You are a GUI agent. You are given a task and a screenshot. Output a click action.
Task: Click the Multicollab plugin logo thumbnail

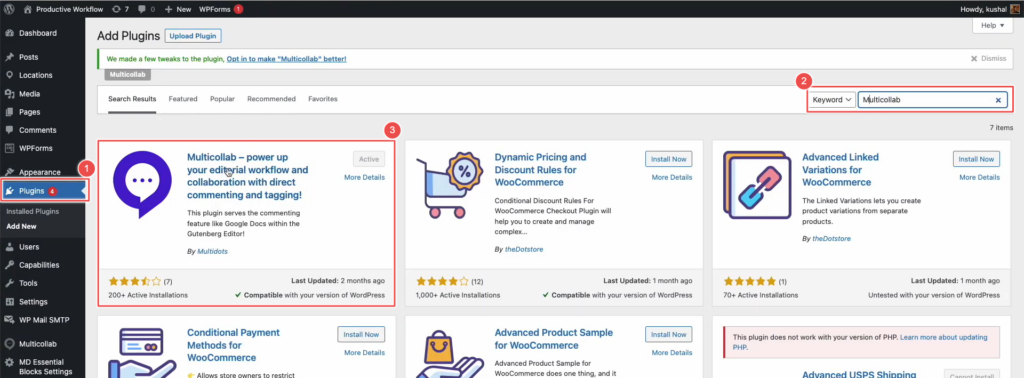tap(143, 186)
